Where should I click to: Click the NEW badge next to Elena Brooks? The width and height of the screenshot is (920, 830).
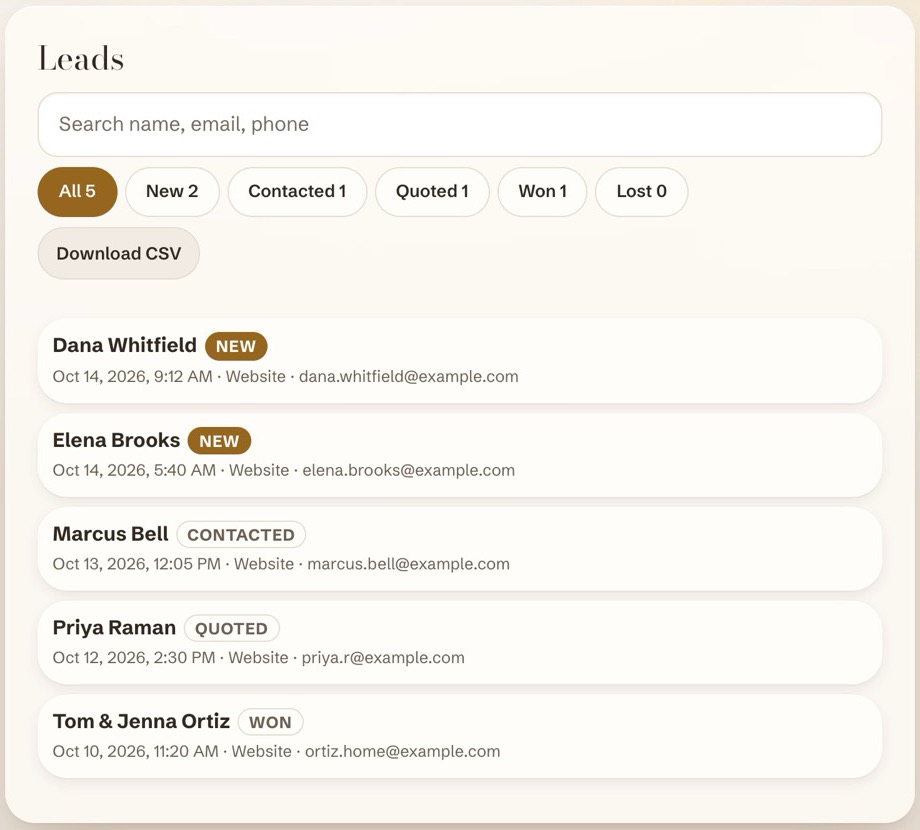[x=219, y=441]
